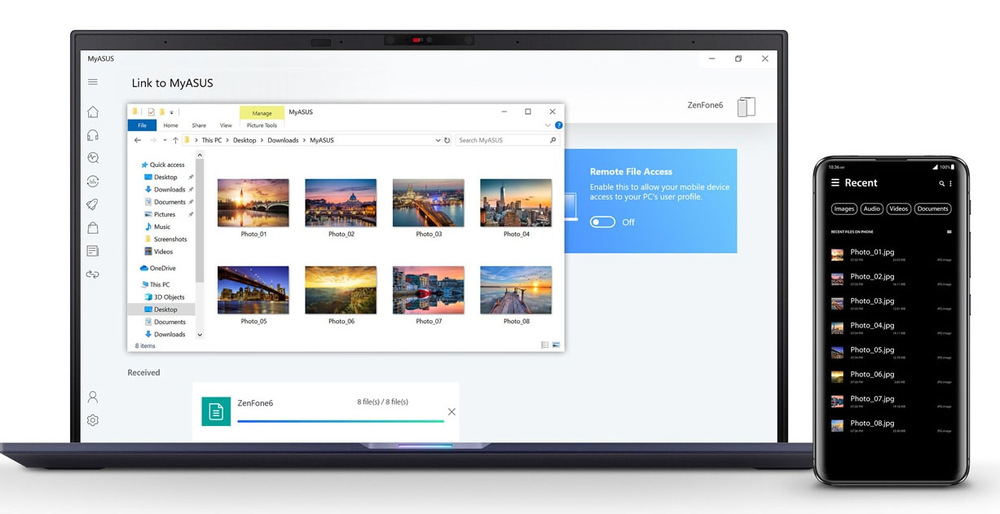Expand the address bar history dropdown
This screenshot has height=514, width=1000.
[x=438, y=140]
